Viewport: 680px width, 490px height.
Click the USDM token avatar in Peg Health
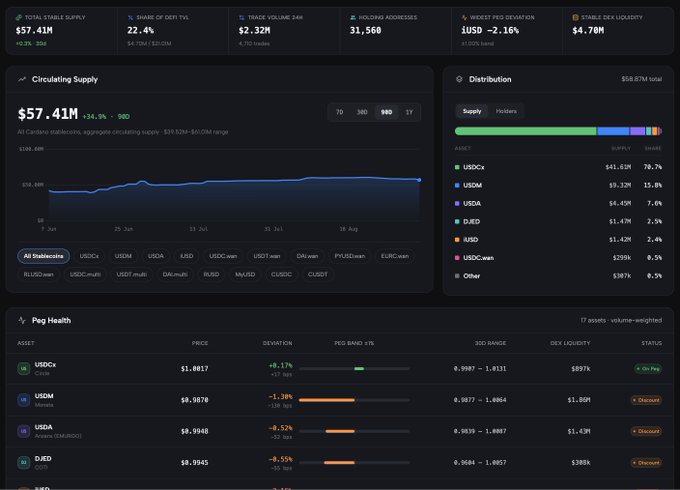(x=24, y=400)
